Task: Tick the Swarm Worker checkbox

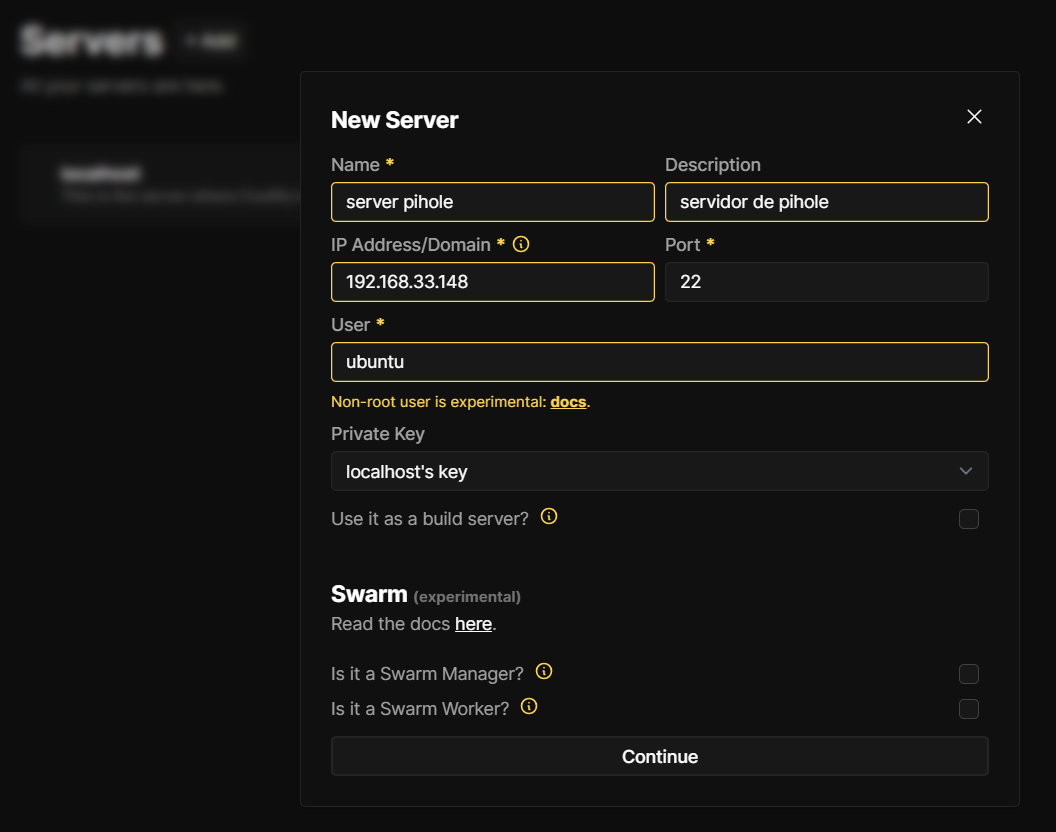Action: tap(968, 709)
